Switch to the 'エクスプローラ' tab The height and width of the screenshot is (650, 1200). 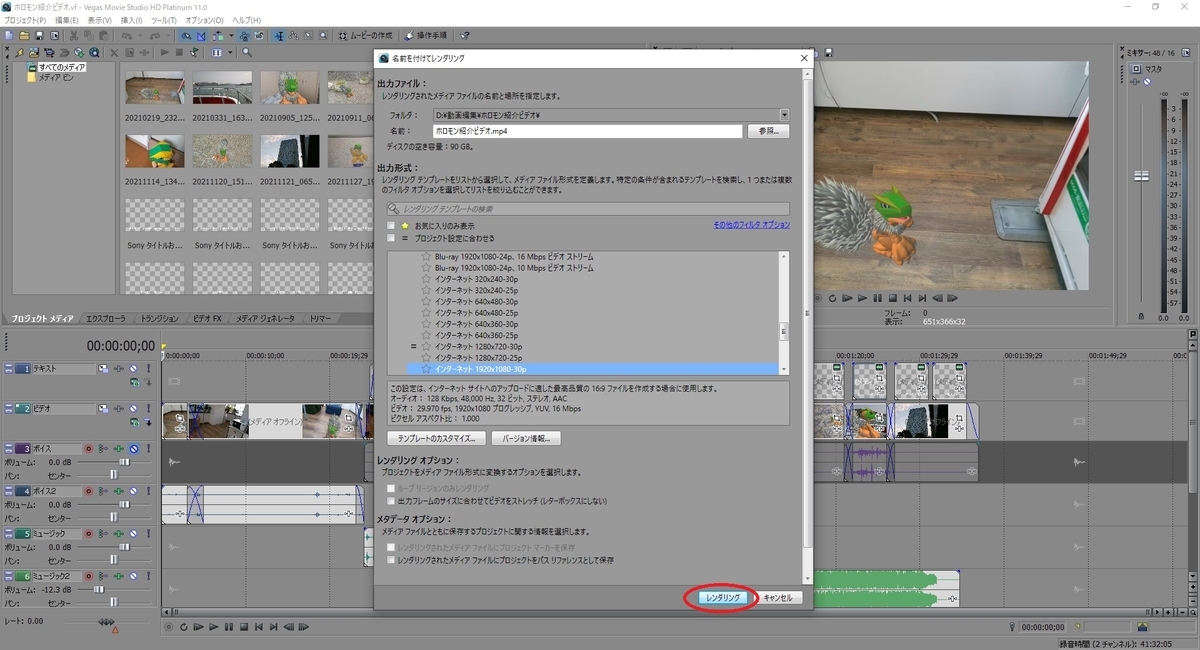(108, 318)
